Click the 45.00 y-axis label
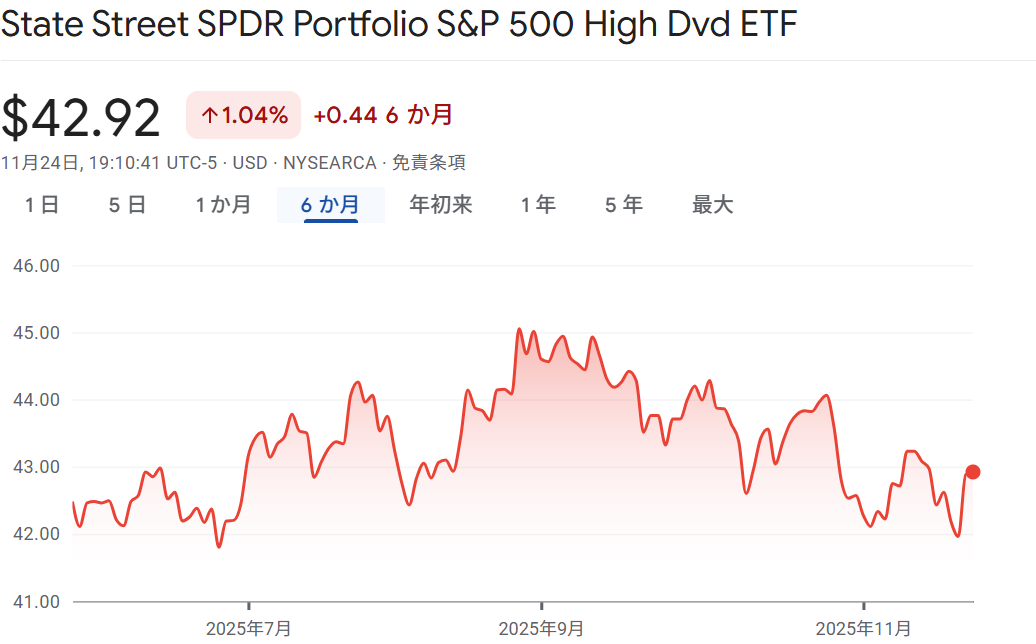 pyautogui.click(x=37, y=332)
